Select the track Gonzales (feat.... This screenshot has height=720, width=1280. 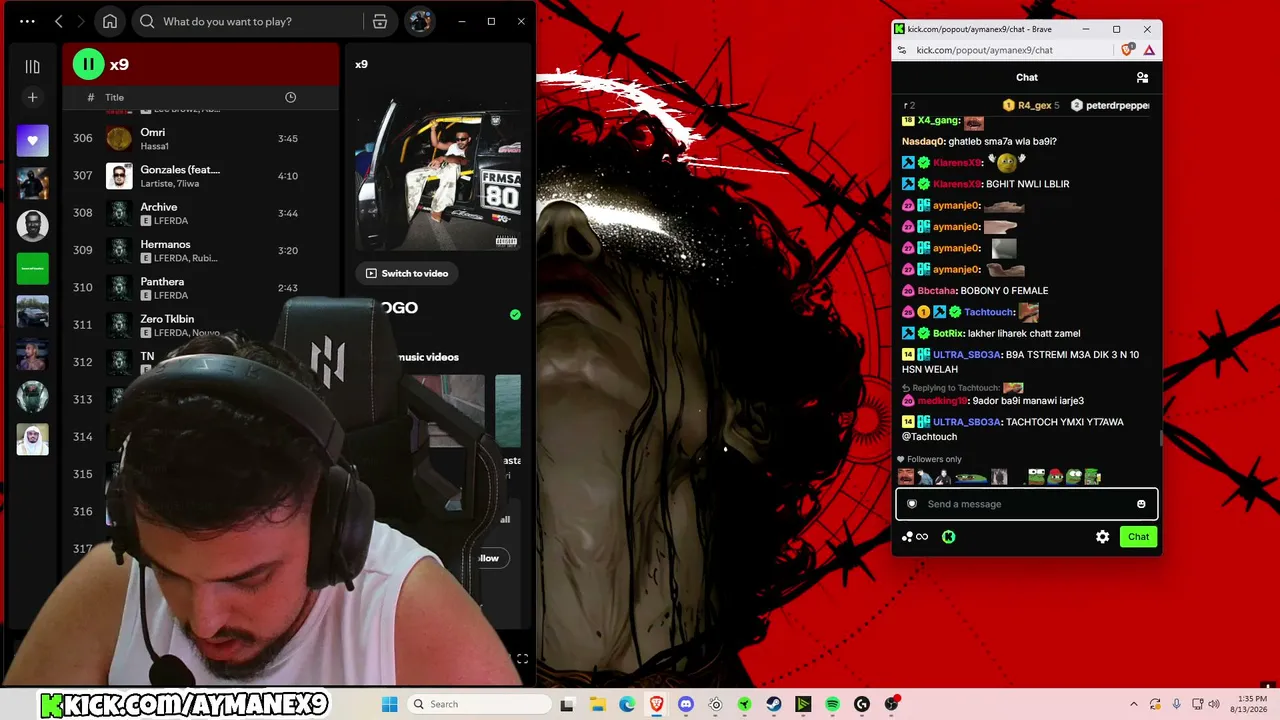click(200, 175)
